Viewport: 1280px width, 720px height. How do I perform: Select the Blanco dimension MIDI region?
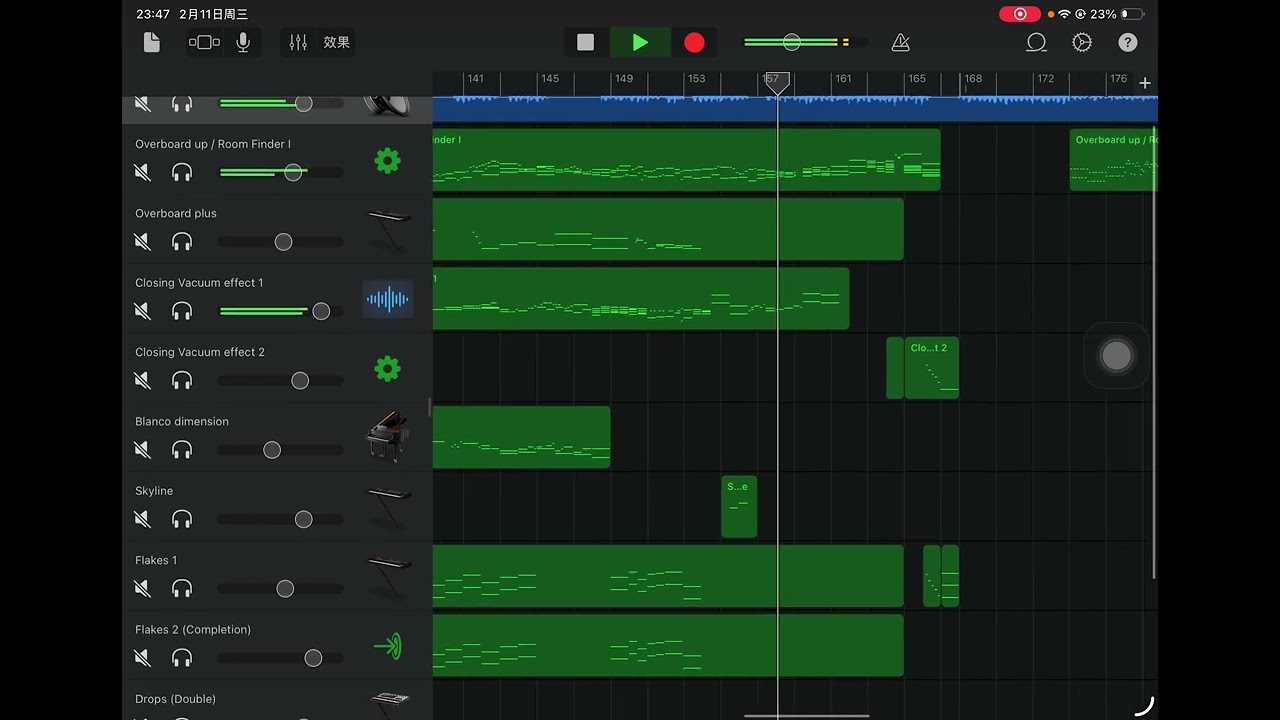click(521, 437)
